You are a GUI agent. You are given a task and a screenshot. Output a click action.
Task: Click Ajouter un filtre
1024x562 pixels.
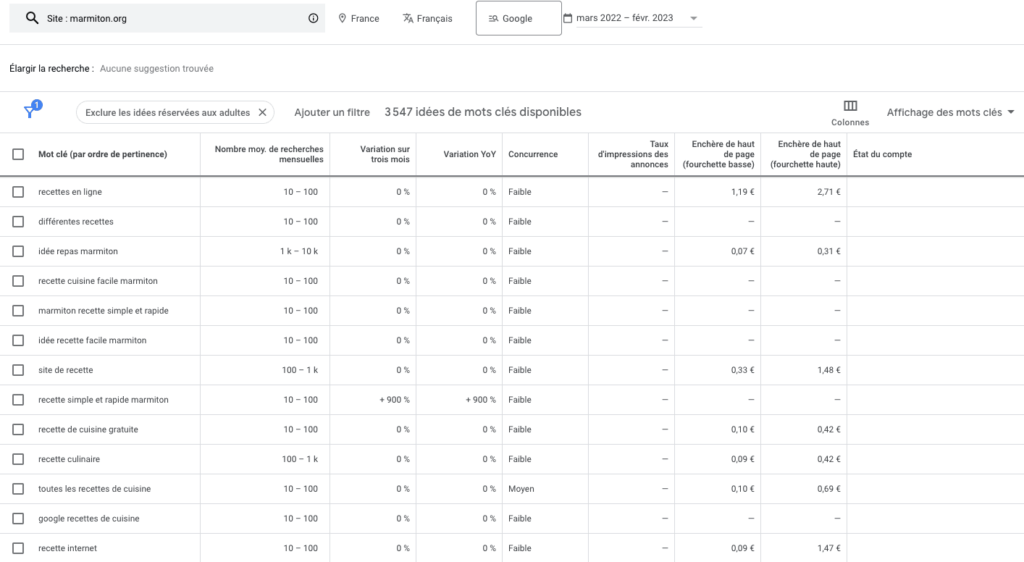332,112
